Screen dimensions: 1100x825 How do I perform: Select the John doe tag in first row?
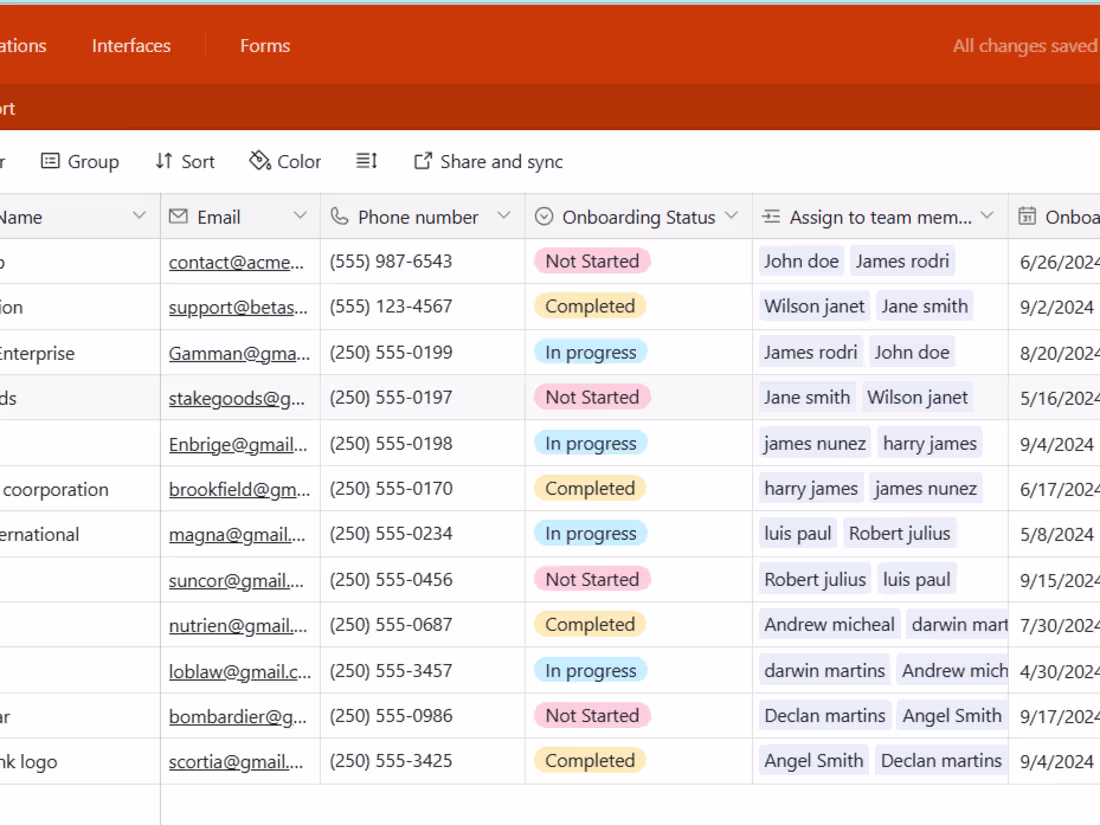click(801, 262)
